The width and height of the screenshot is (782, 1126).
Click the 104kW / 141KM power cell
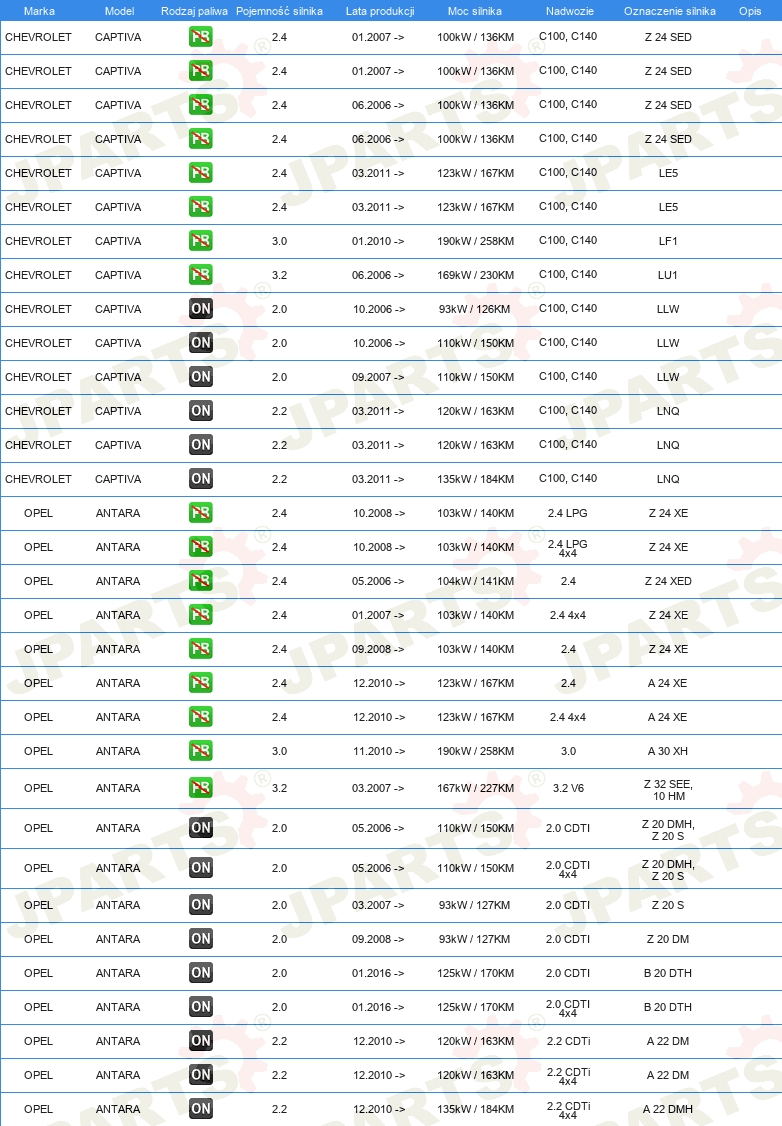coord(475,581)
